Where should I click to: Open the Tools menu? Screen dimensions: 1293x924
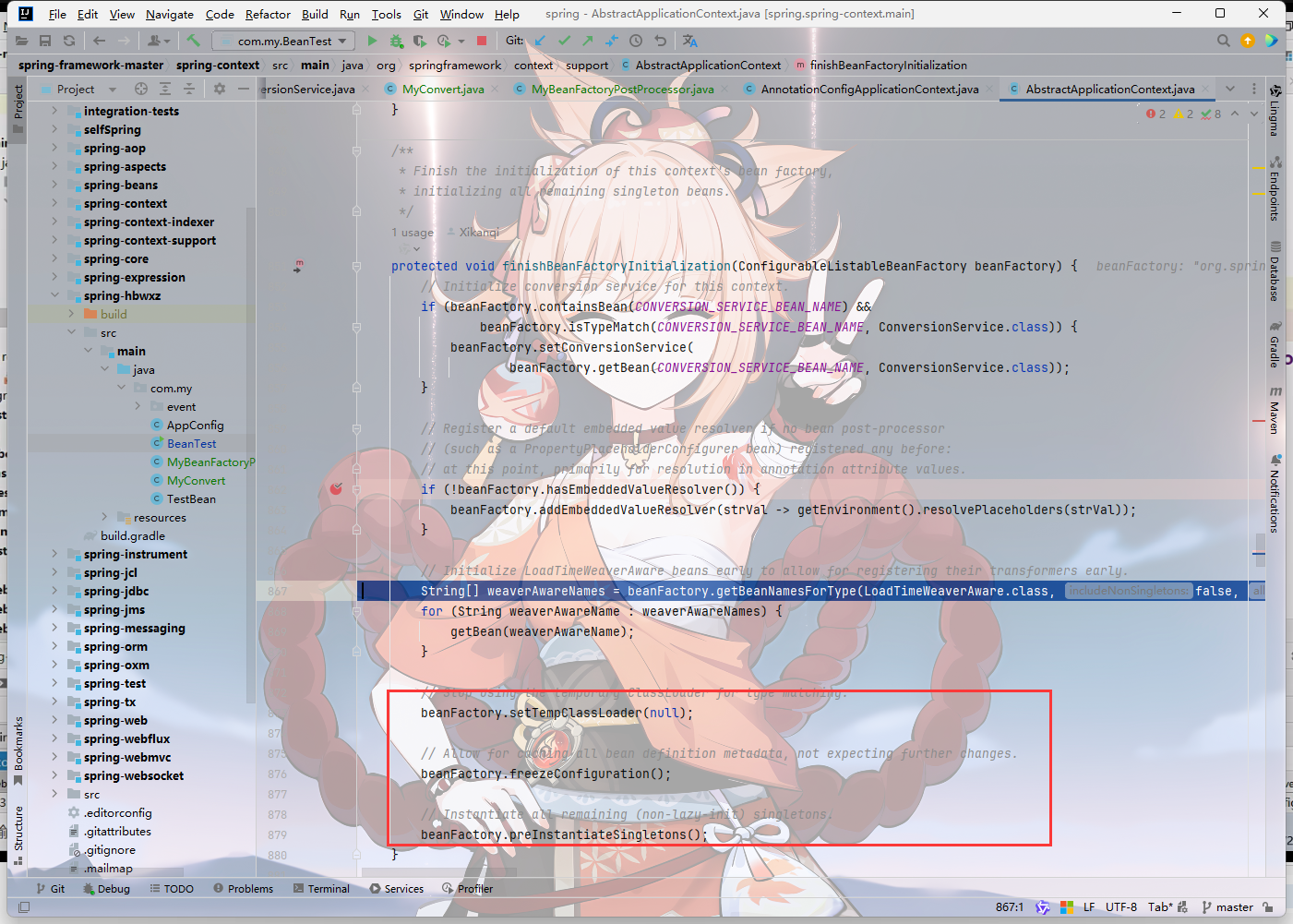(x=387, y=14)
